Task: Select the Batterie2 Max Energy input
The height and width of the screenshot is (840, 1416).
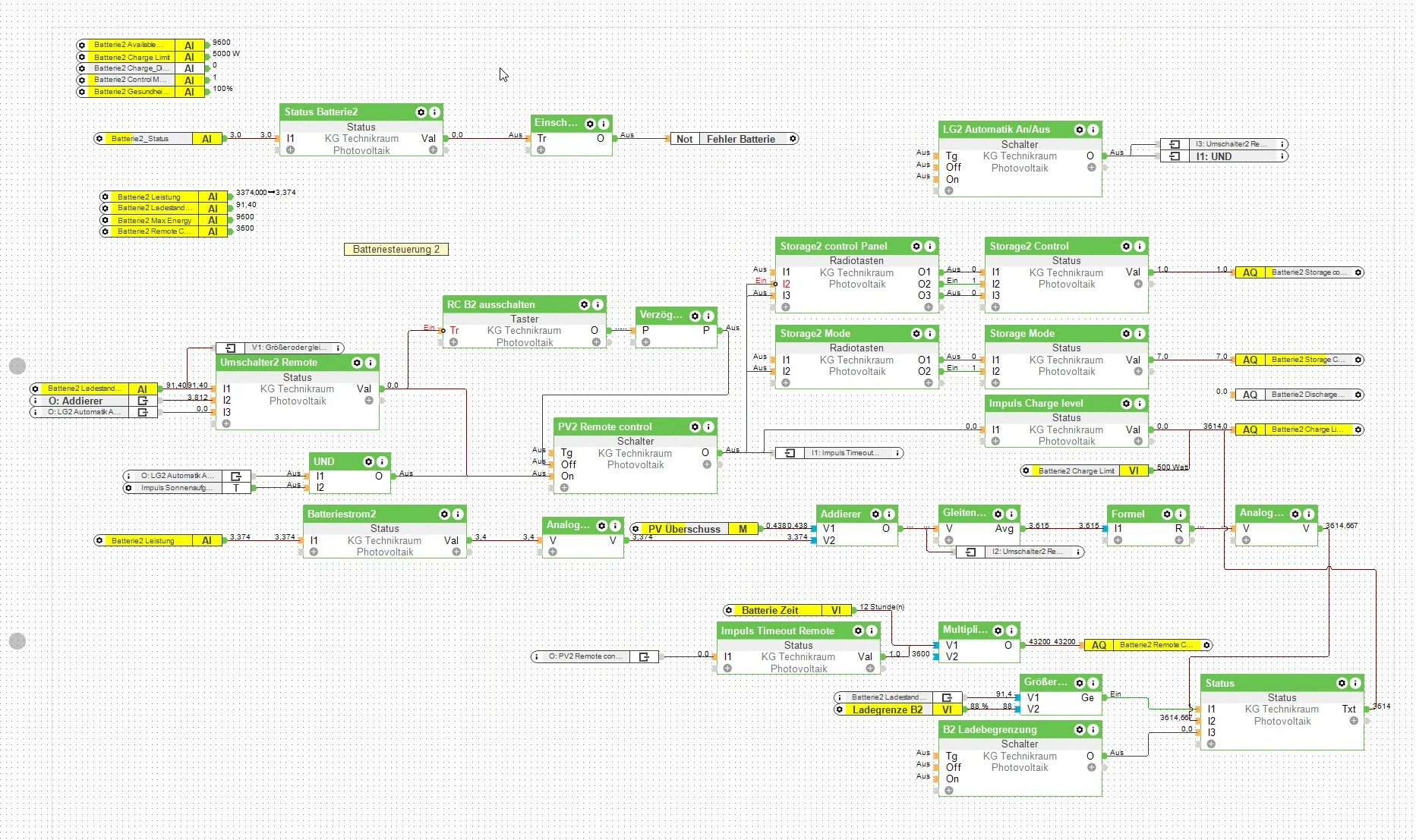Action: pyautogui.click(x=164, y=220)
